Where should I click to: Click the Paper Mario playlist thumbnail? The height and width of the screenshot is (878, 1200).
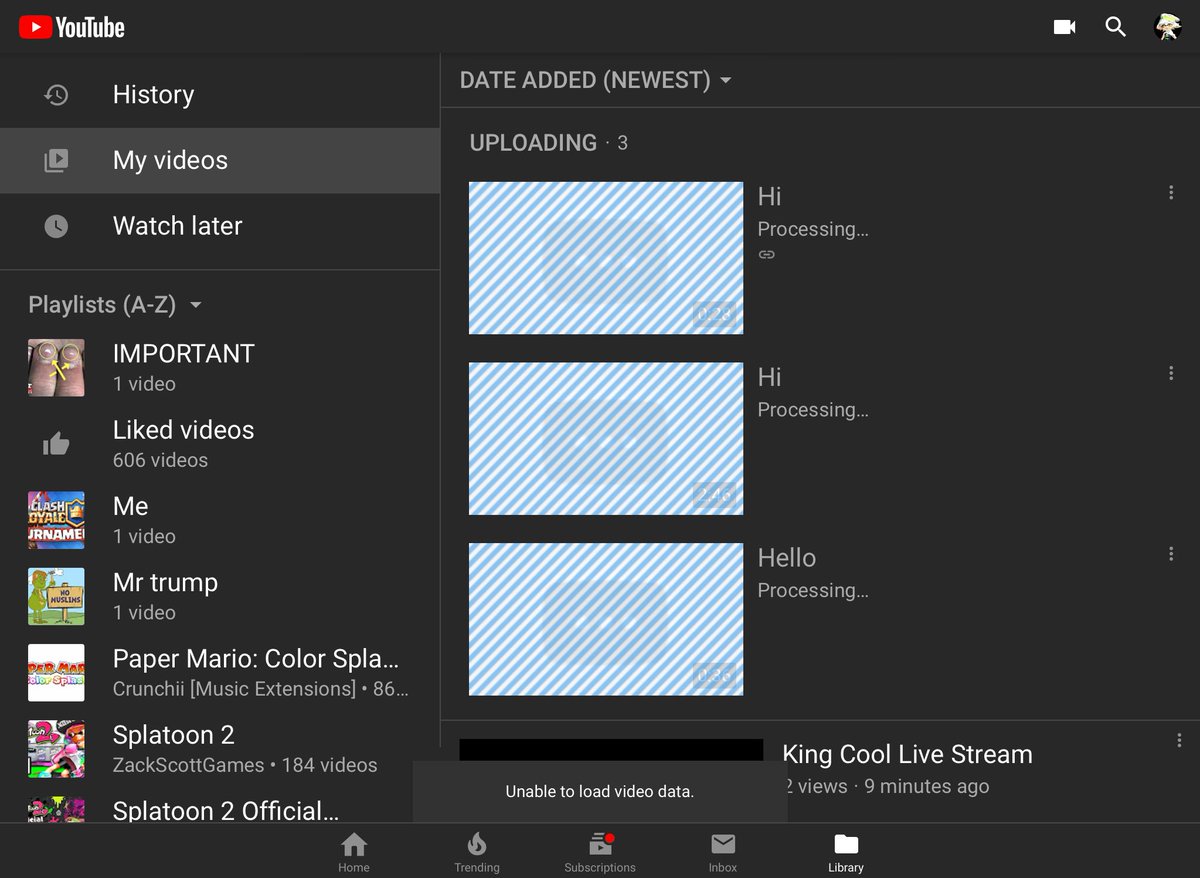pos(56,672)
